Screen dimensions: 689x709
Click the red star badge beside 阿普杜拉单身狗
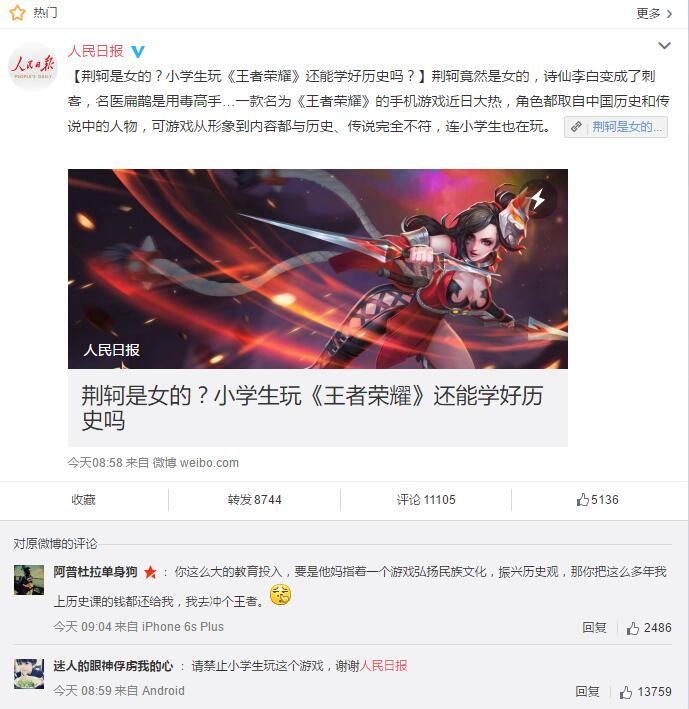150,572
